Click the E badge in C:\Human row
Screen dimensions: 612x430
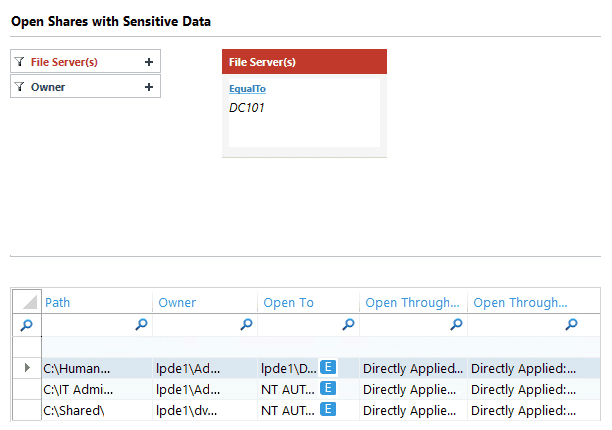[328, 367]
